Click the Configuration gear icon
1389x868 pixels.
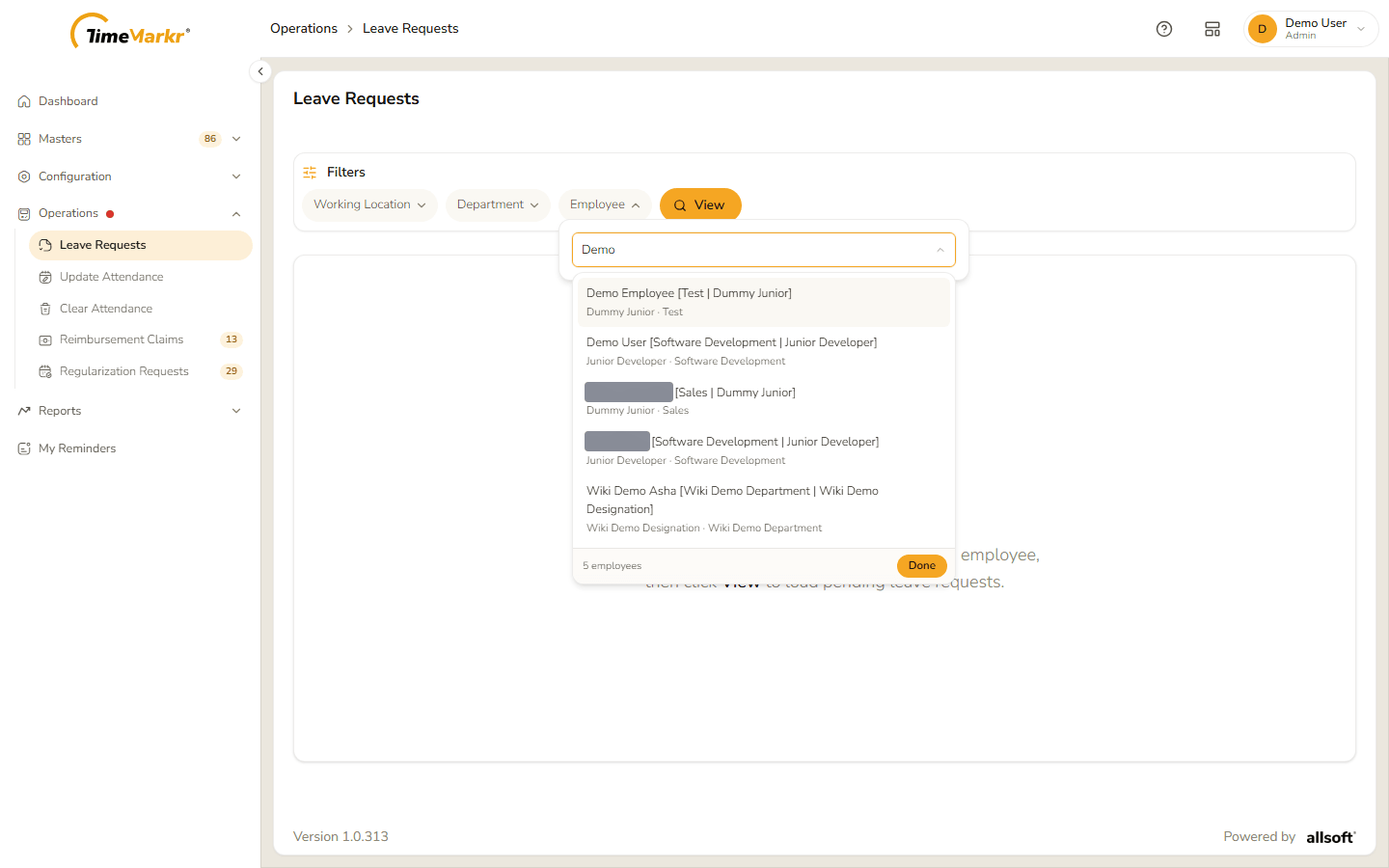[24, 176]
